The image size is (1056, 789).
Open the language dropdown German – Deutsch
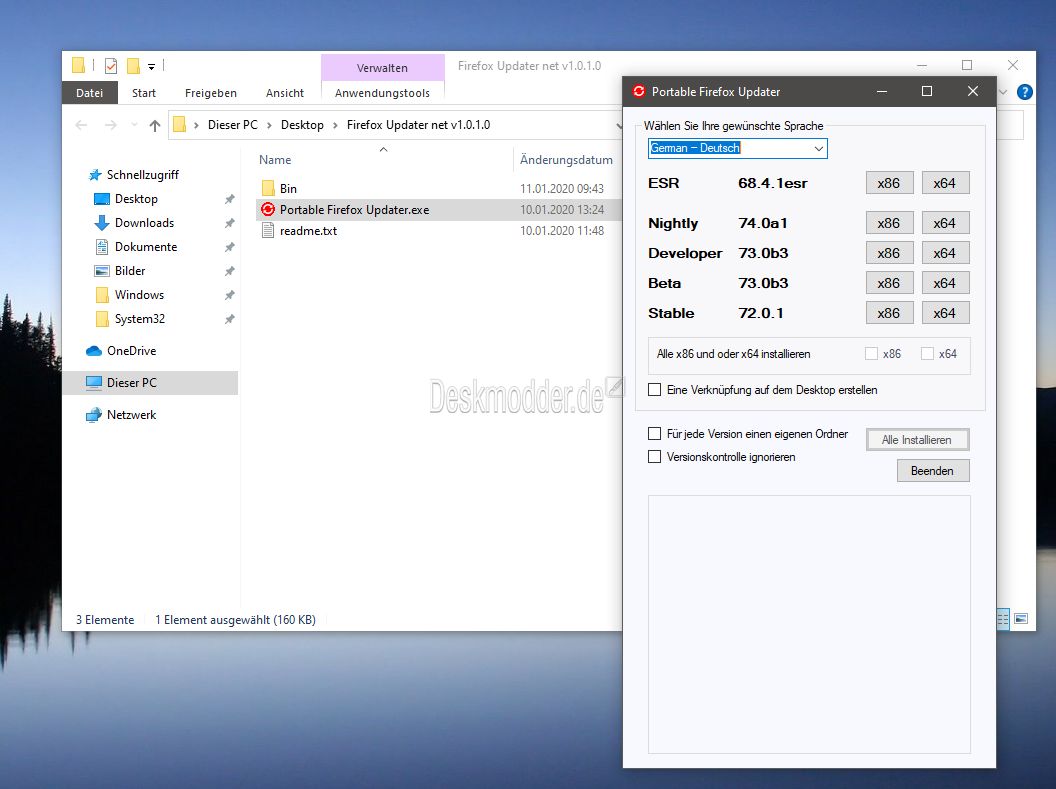click(737, 148)
